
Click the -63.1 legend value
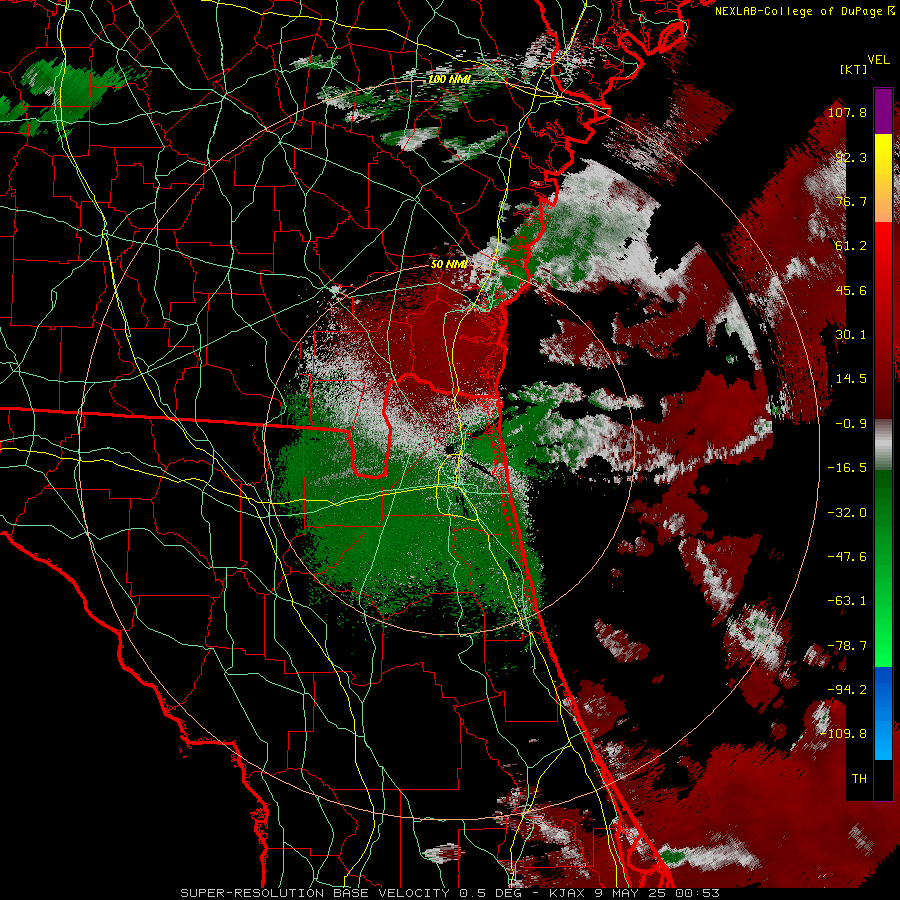coord(847,601)
